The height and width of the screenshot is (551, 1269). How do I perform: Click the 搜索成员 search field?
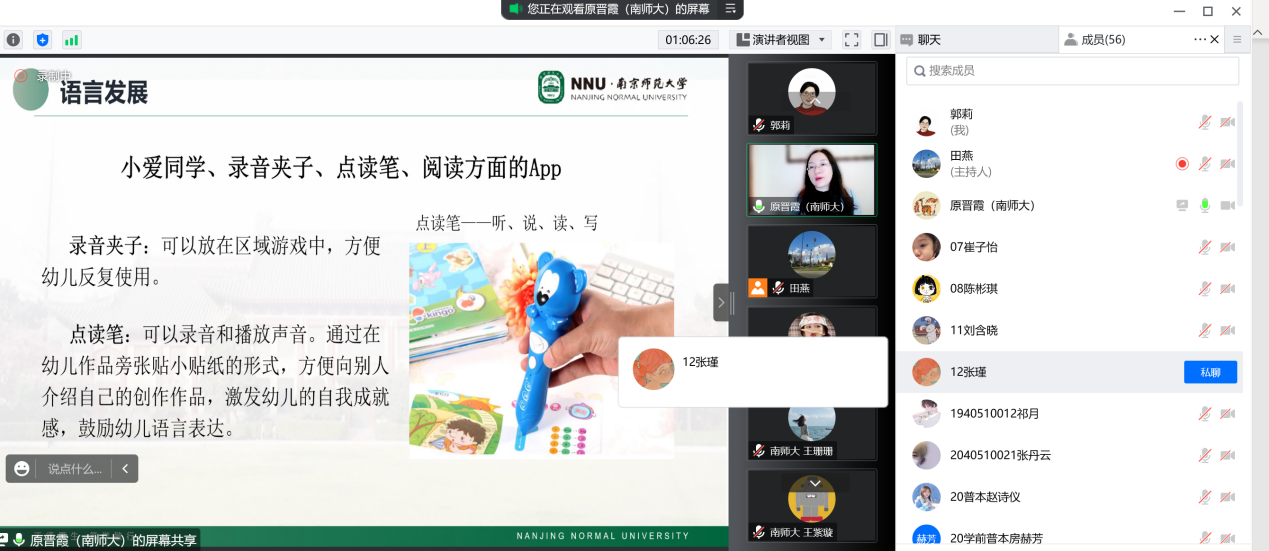pyautogui.click(x=1072, y=71)
